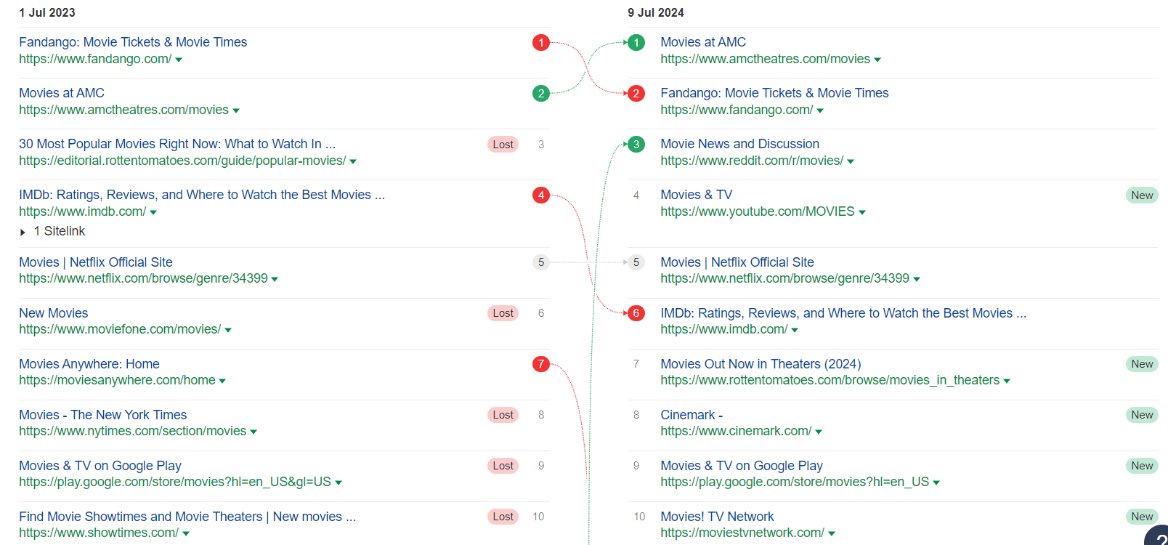
Task: Expand dropdown next to netflix.com URL in 2023 column
Action: [275, 279]
